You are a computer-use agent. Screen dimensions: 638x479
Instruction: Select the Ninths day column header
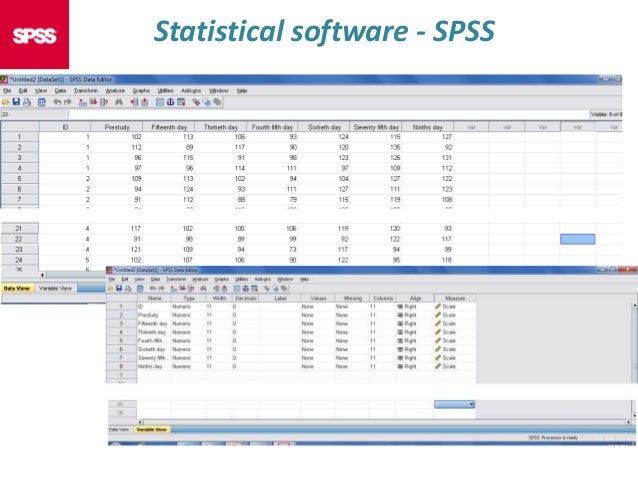pos(427,127)
